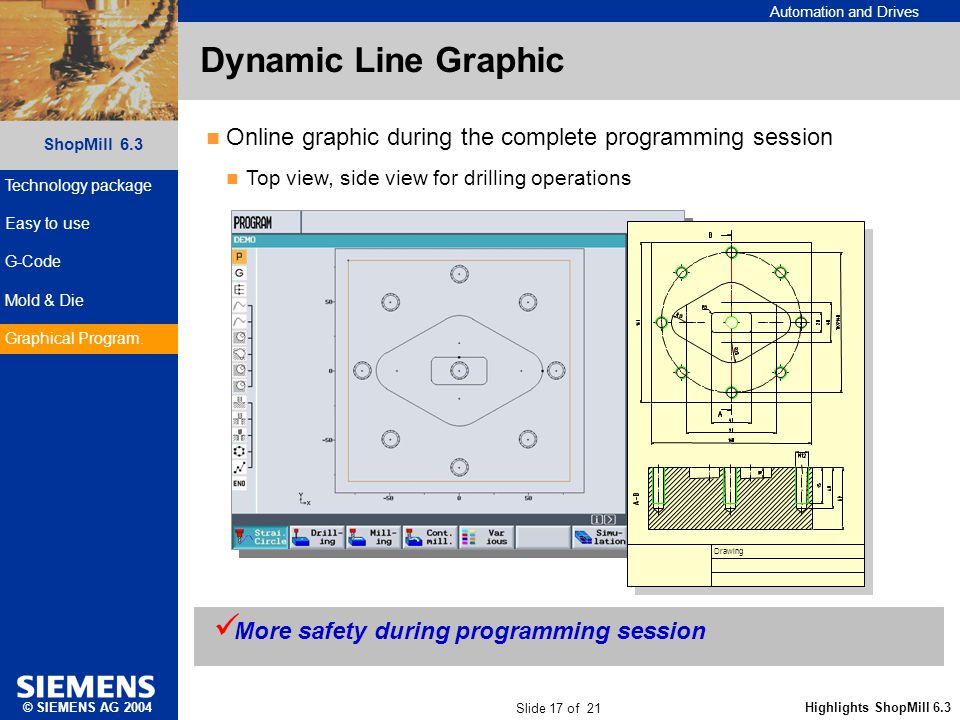The width and height of the screenshot is (960, 720).
Task: Click the info 'i' icon above softkeys
Action: coord(596,519)
